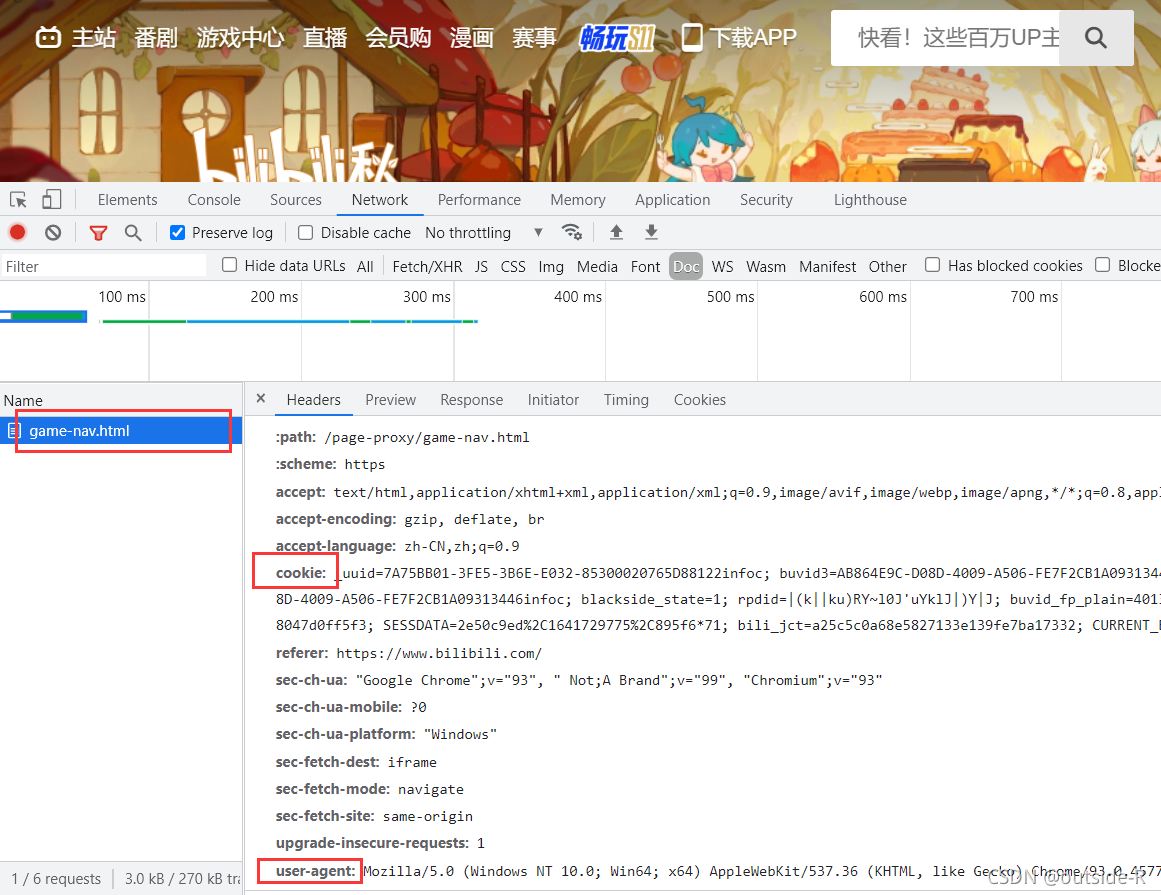This screenshot has height=895, width=1161.
Task: Open bilibili 直播 section
Action: coord(325,36)
